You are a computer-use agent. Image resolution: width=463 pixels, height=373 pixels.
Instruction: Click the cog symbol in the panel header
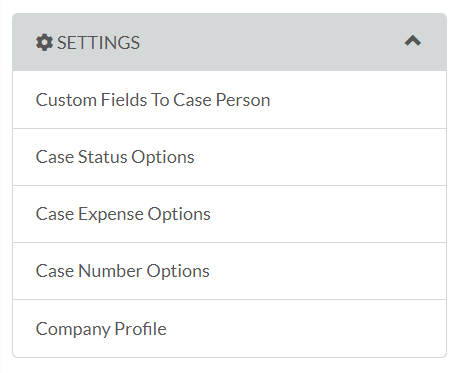pos(44,43)
